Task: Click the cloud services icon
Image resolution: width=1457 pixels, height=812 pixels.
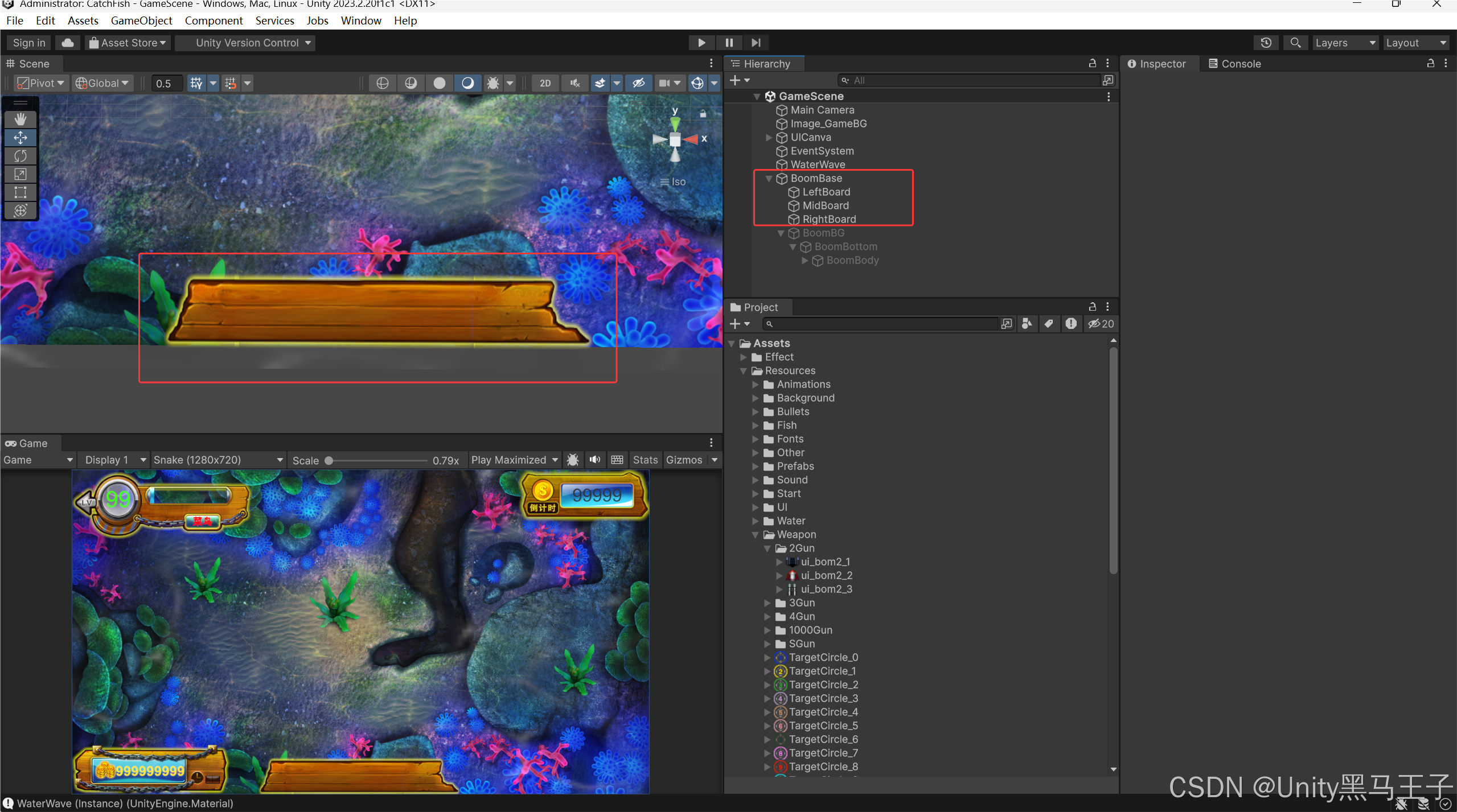Action: [68, 43]
